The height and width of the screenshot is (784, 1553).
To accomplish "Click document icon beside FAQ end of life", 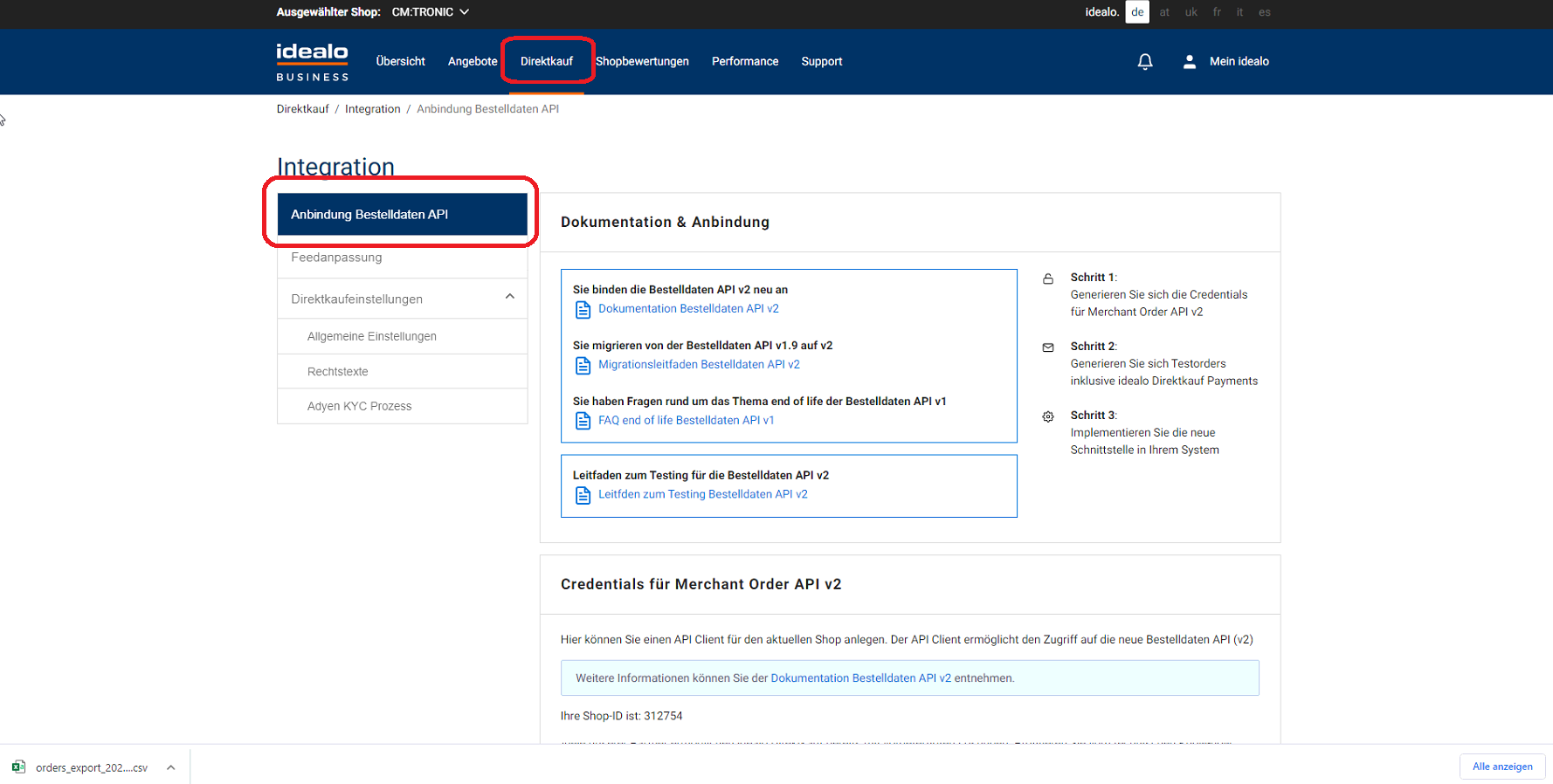I will pyautogui.click(x=583, y=422).
